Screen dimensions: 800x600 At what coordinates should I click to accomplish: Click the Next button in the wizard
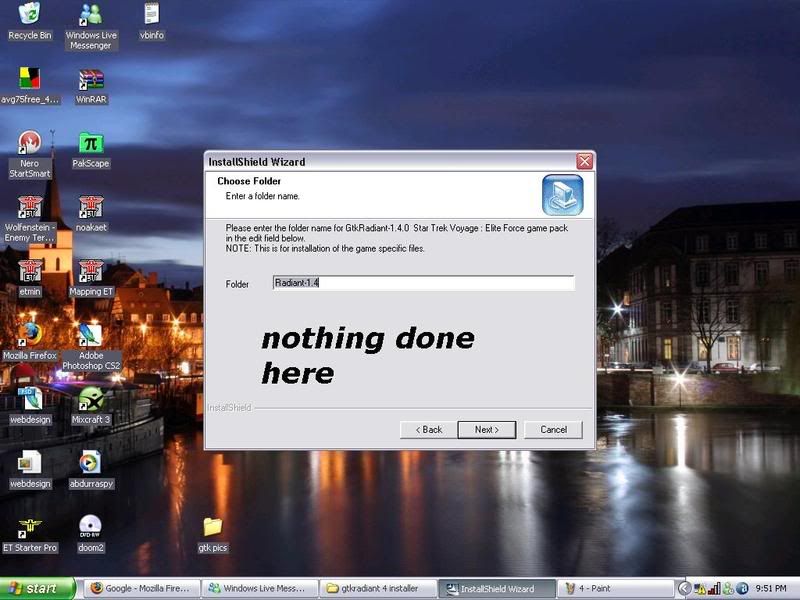coord(486,429)
